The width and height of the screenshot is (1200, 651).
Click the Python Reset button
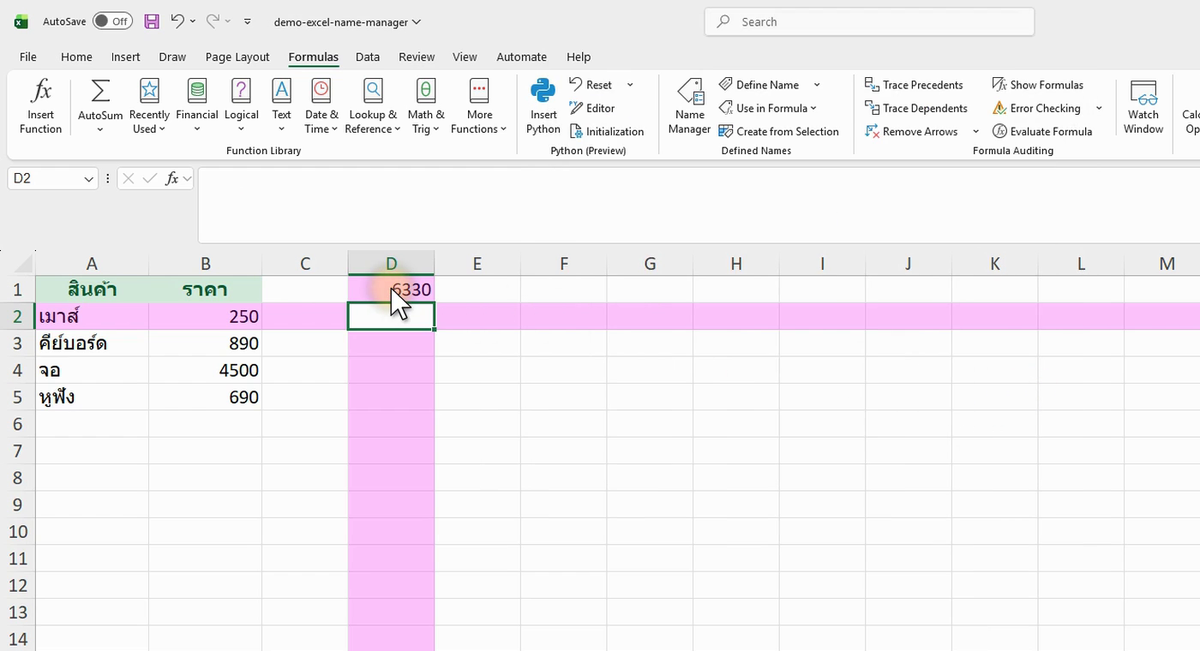(x=591, y=85)
